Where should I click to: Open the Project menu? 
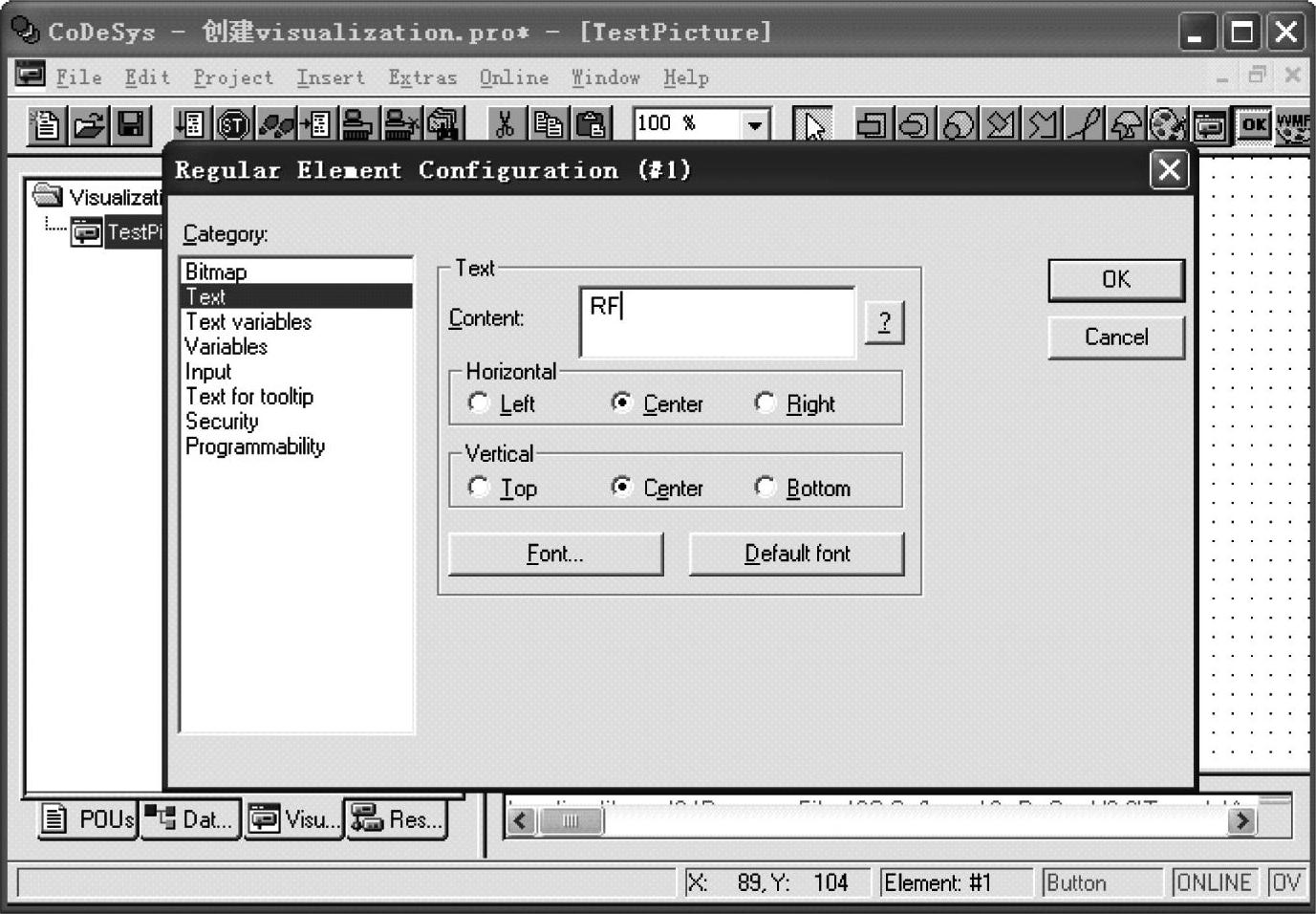point(233,77)
